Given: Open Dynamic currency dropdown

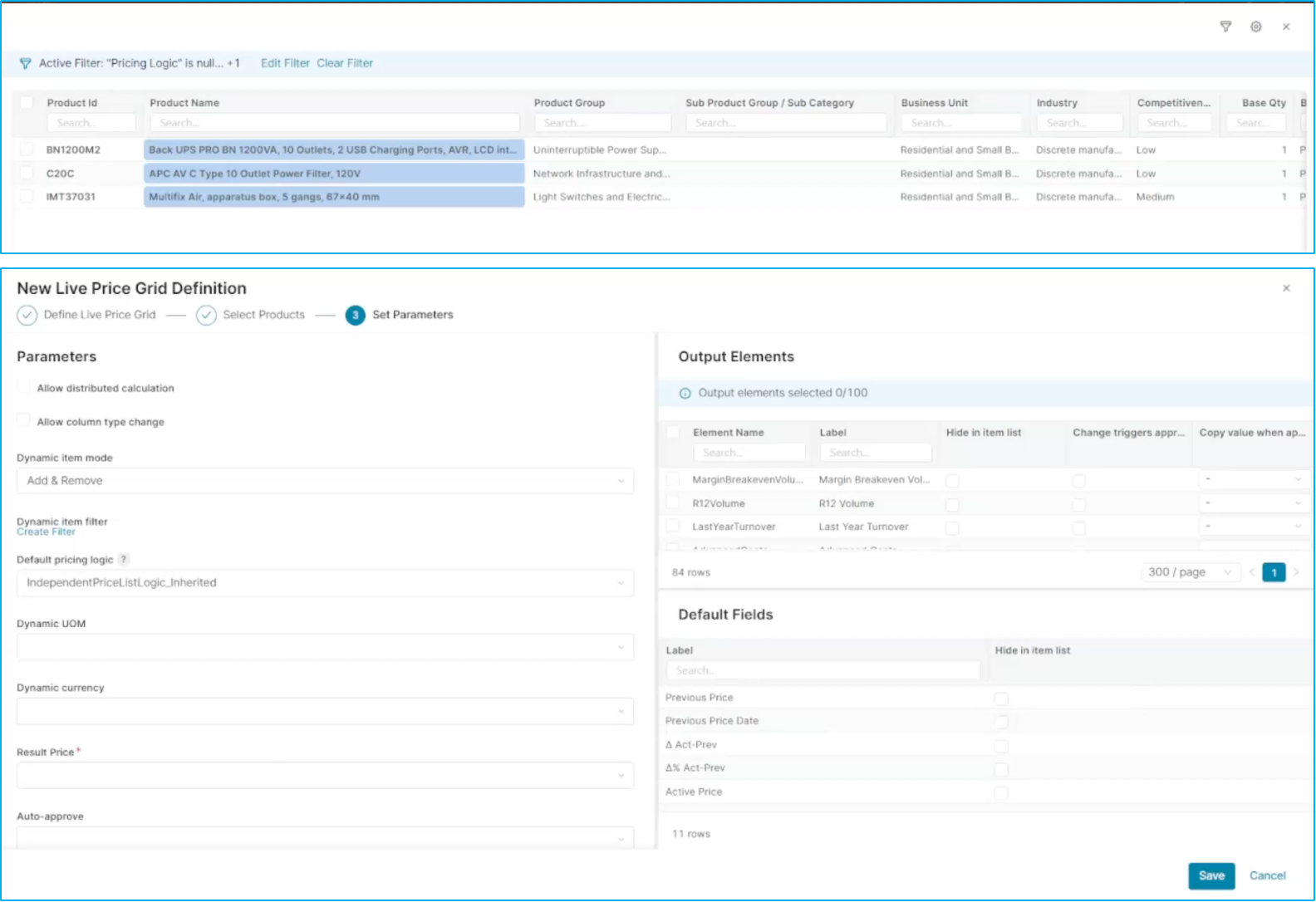Looking at the screenshot, I should click(325, 711).
